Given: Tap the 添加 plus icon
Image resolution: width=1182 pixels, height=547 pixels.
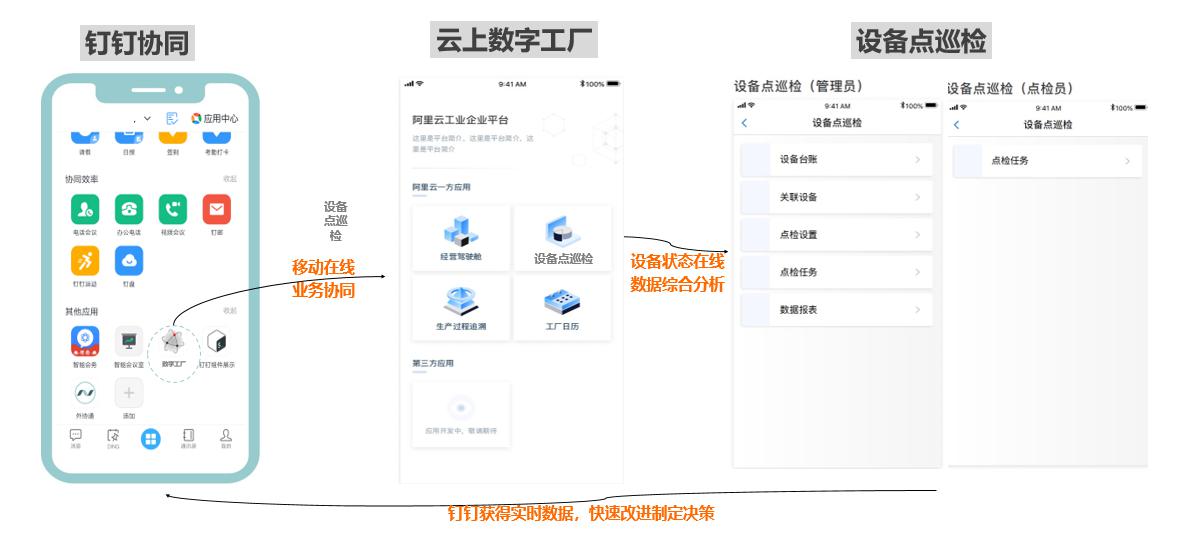Looking at the screenshot, I should click(x=129, y=393).
